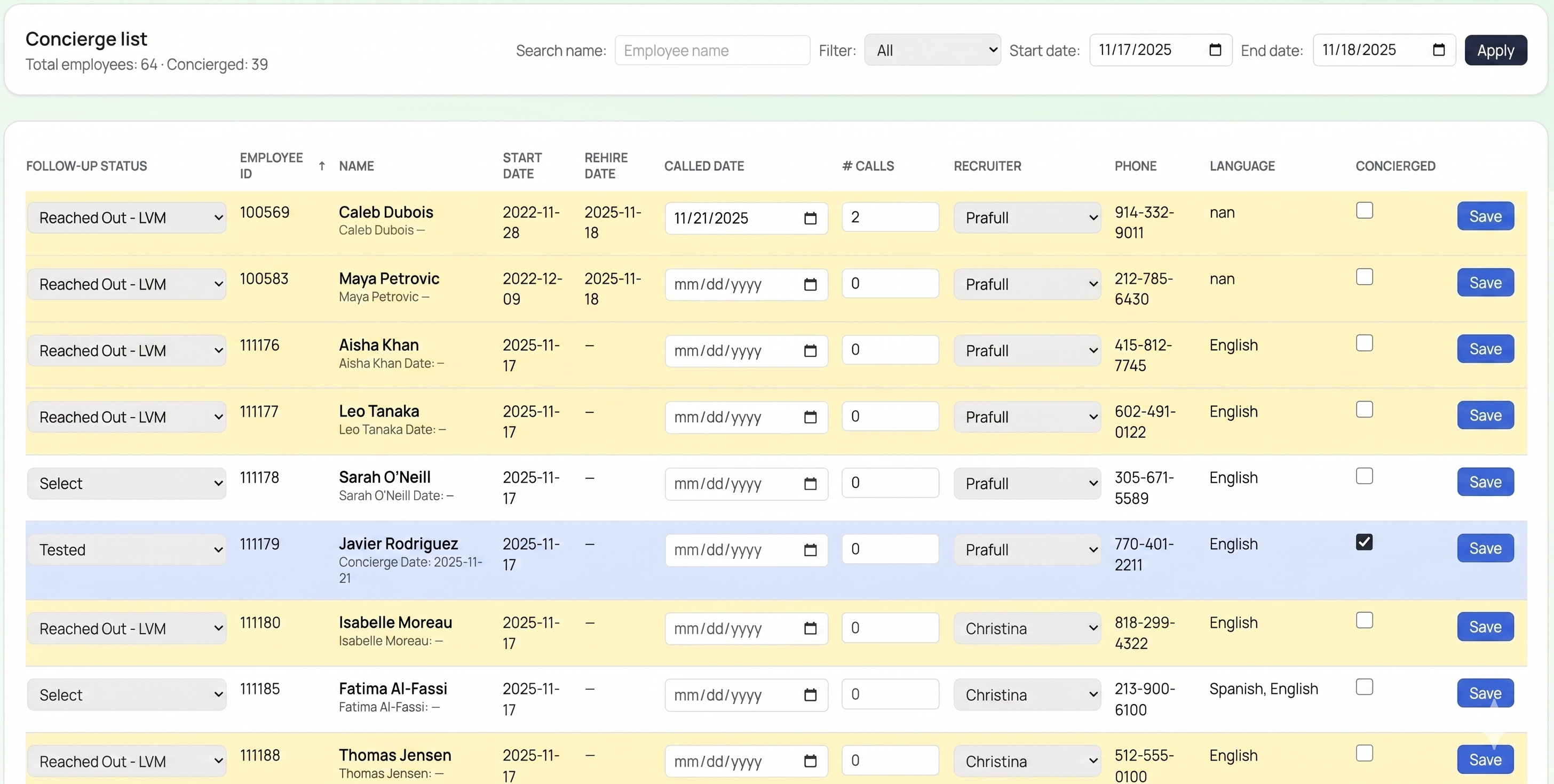Click employee ID 111185
The height and width of the screenshot is (784, 1554).
(259, 689)
